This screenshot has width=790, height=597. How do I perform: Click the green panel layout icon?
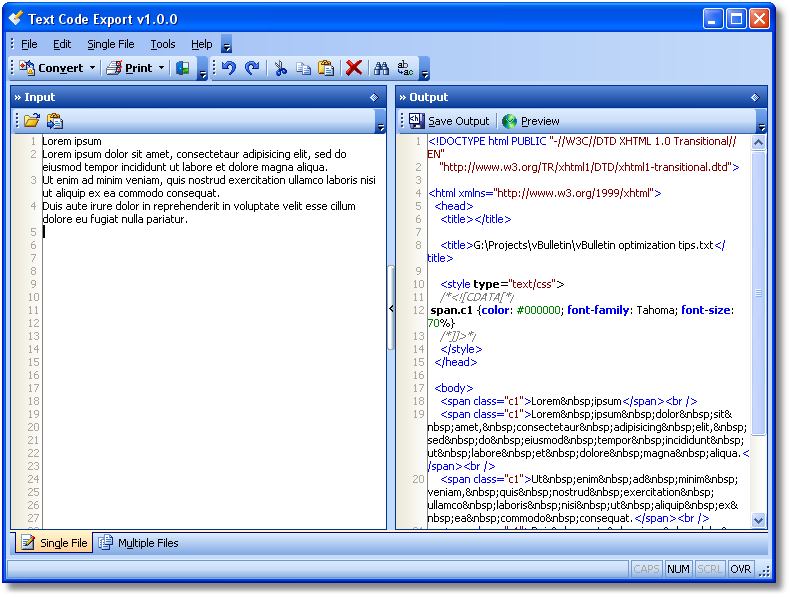182,68
